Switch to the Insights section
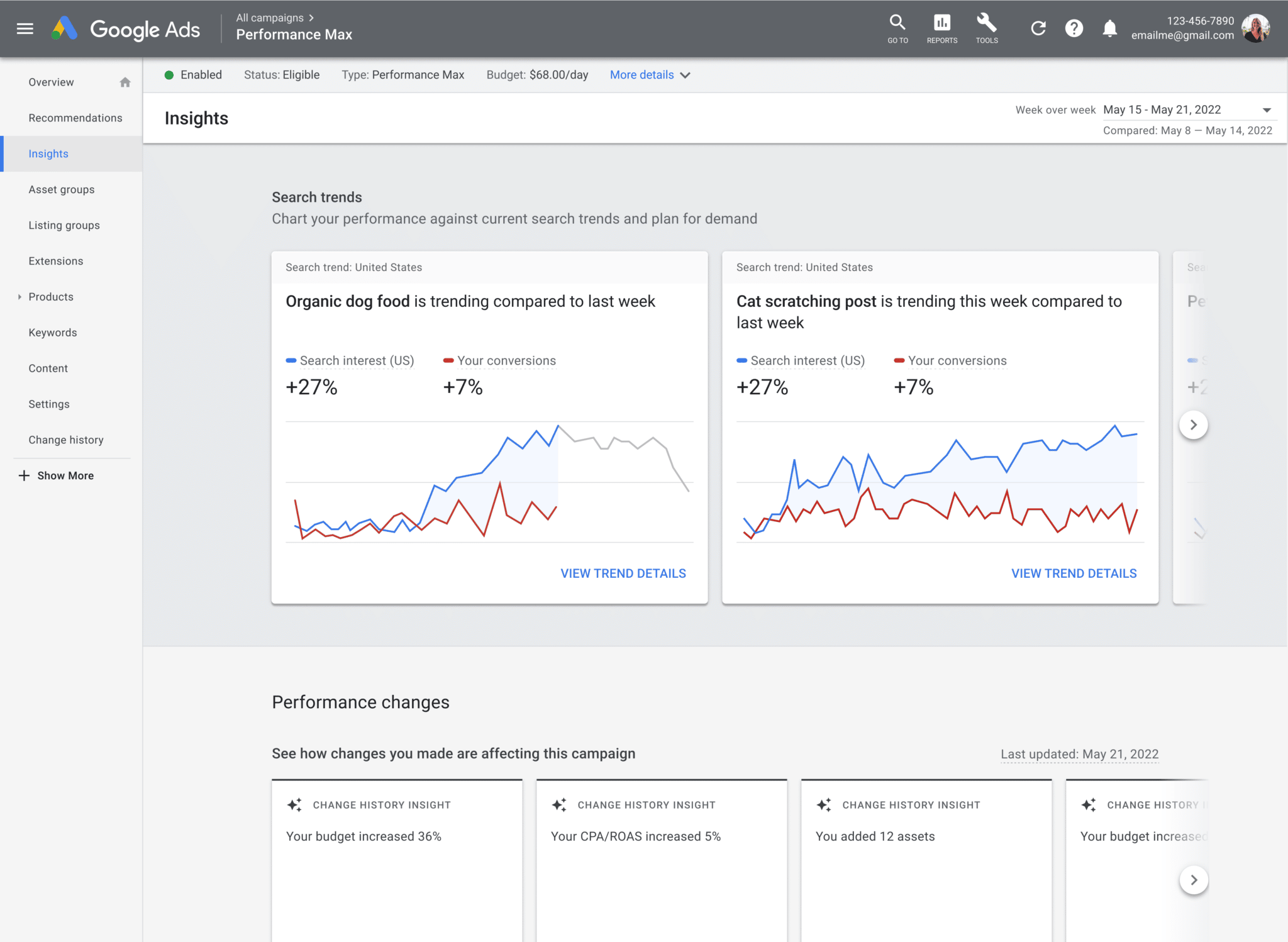Screen dimensions: 1288x942 48,153
